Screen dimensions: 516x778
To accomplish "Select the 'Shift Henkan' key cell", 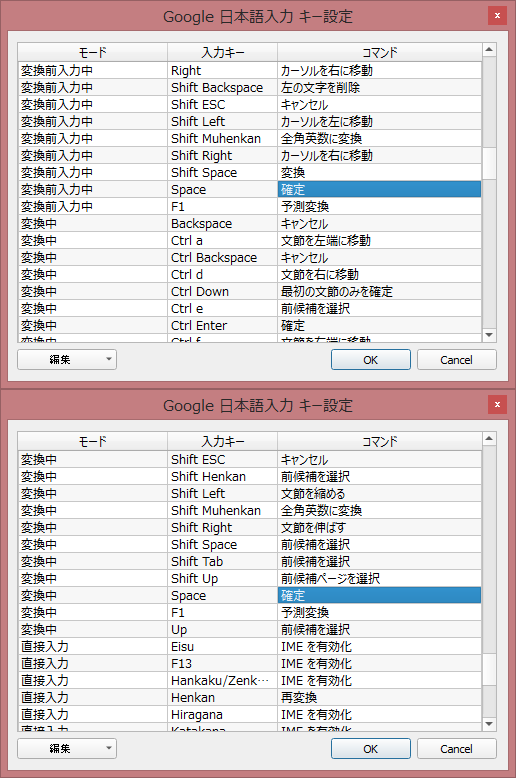I will [x=222, y=476].
